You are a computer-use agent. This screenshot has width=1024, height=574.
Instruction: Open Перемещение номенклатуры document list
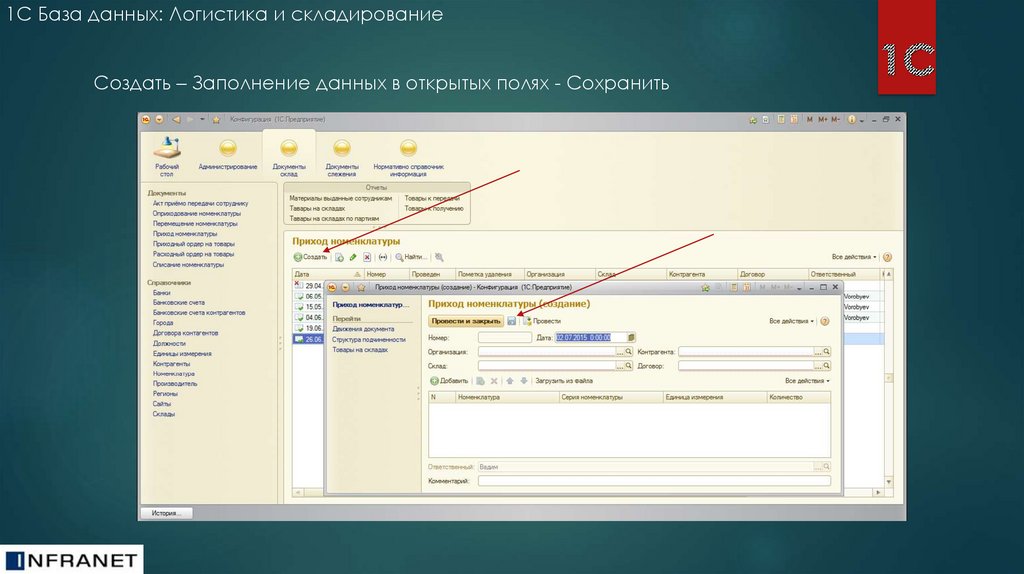195,224
